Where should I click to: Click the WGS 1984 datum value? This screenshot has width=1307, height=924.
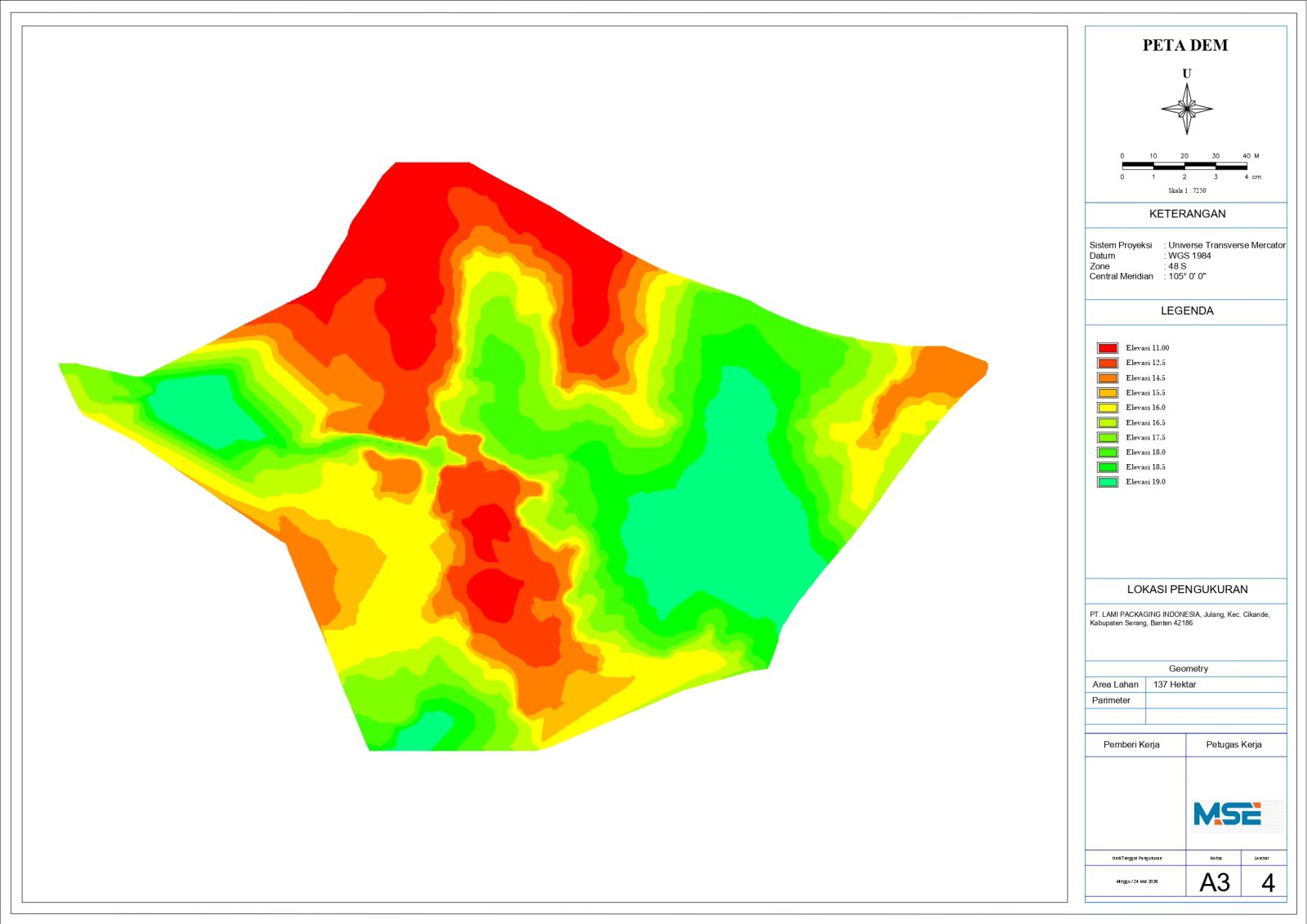pos(1189,256)
